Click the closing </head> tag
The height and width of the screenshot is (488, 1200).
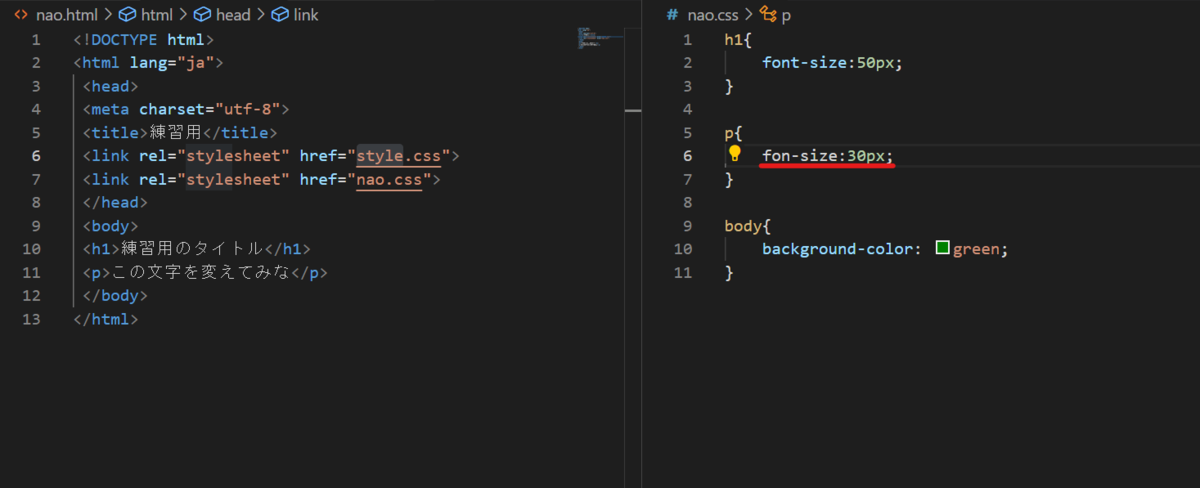(x=115, y=203)
